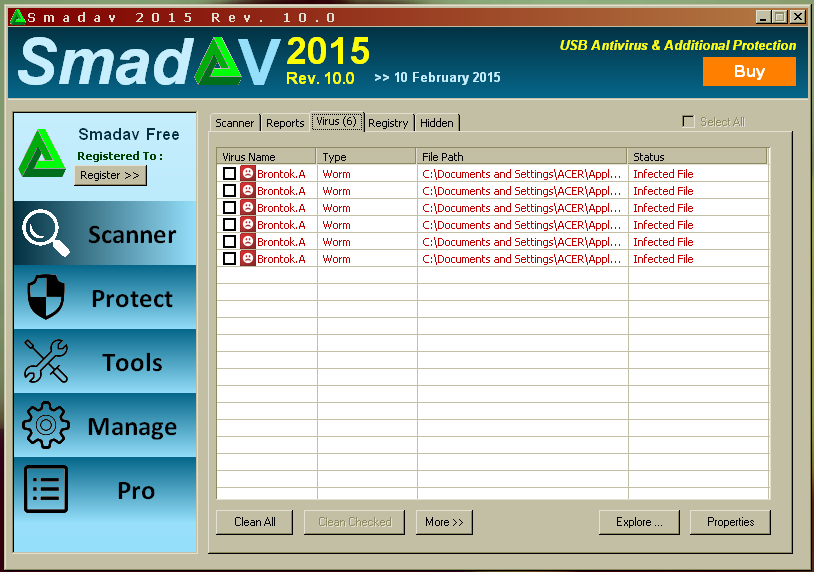Open the Properties button
Image resolution: width=814 pixels, height=572 pixels.
click(x=730, y=522)
